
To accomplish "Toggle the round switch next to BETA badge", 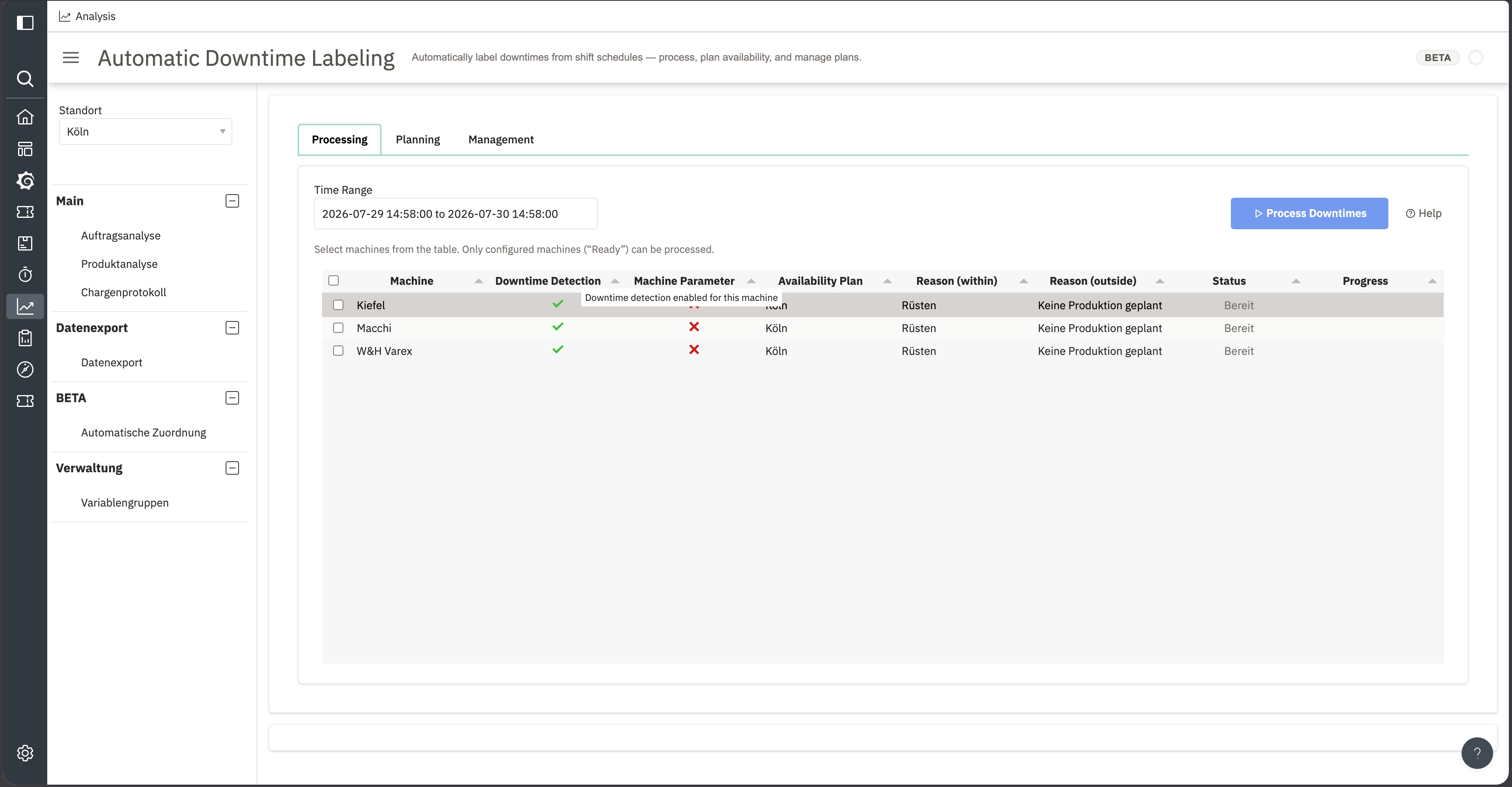I will [x=1476, y=58].
